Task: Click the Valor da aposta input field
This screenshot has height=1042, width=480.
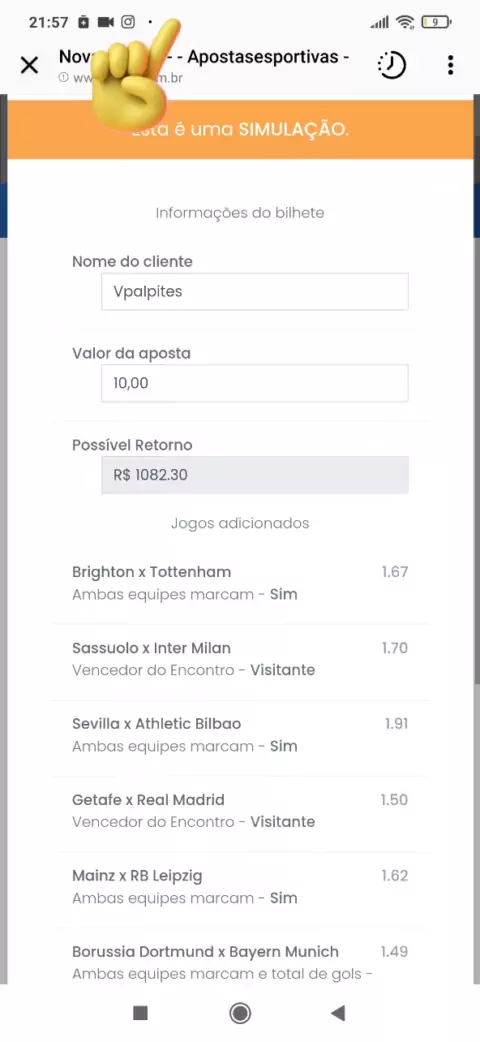Action: (255, 383)
